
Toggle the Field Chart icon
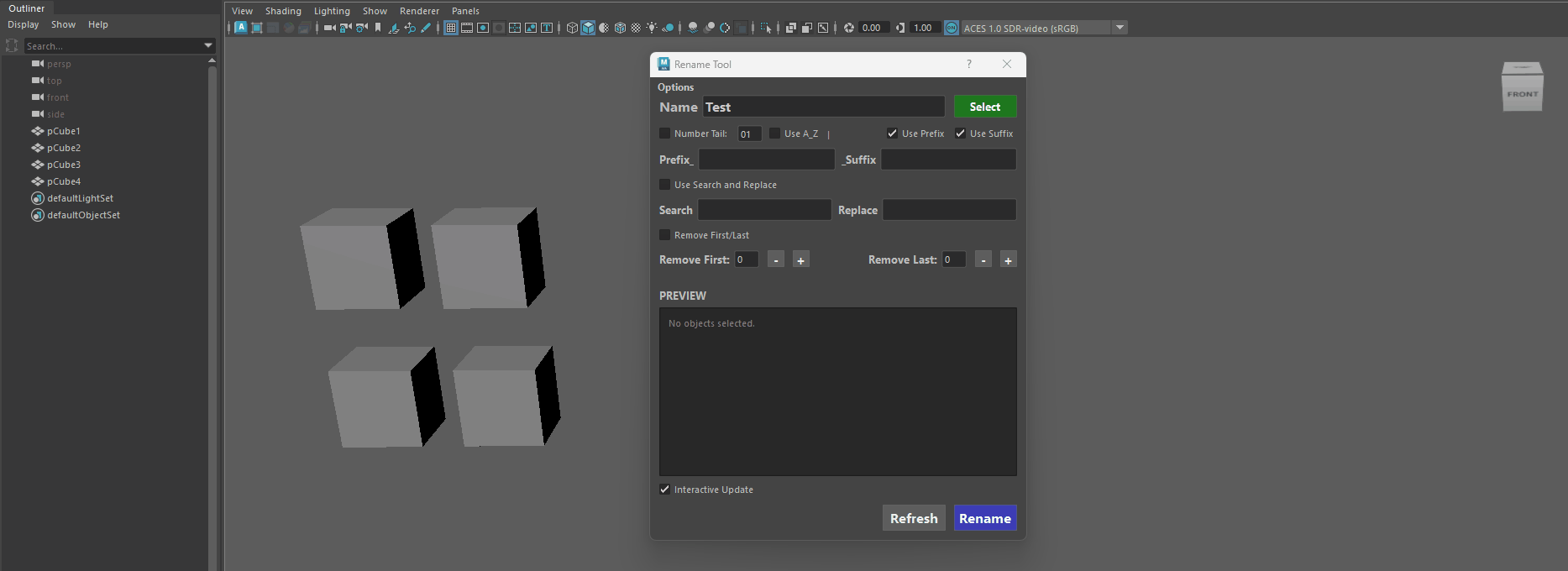point(515,28)
